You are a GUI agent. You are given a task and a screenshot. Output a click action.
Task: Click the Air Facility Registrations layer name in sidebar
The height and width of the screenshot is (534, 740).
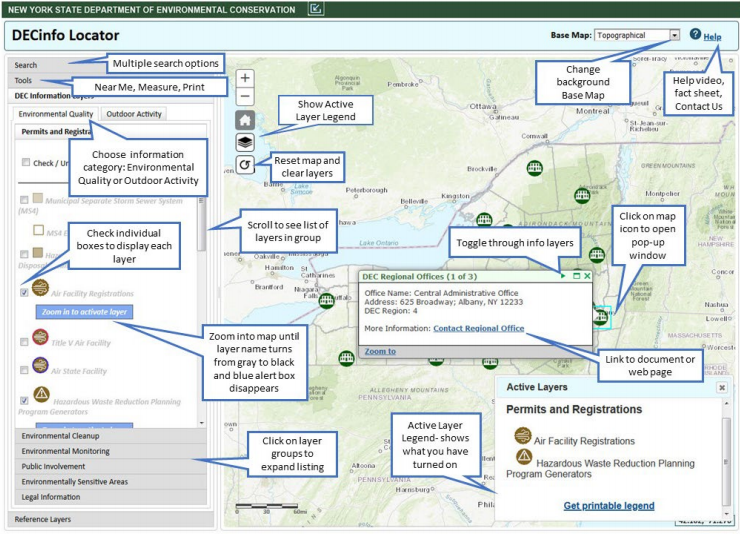[92, 293]
